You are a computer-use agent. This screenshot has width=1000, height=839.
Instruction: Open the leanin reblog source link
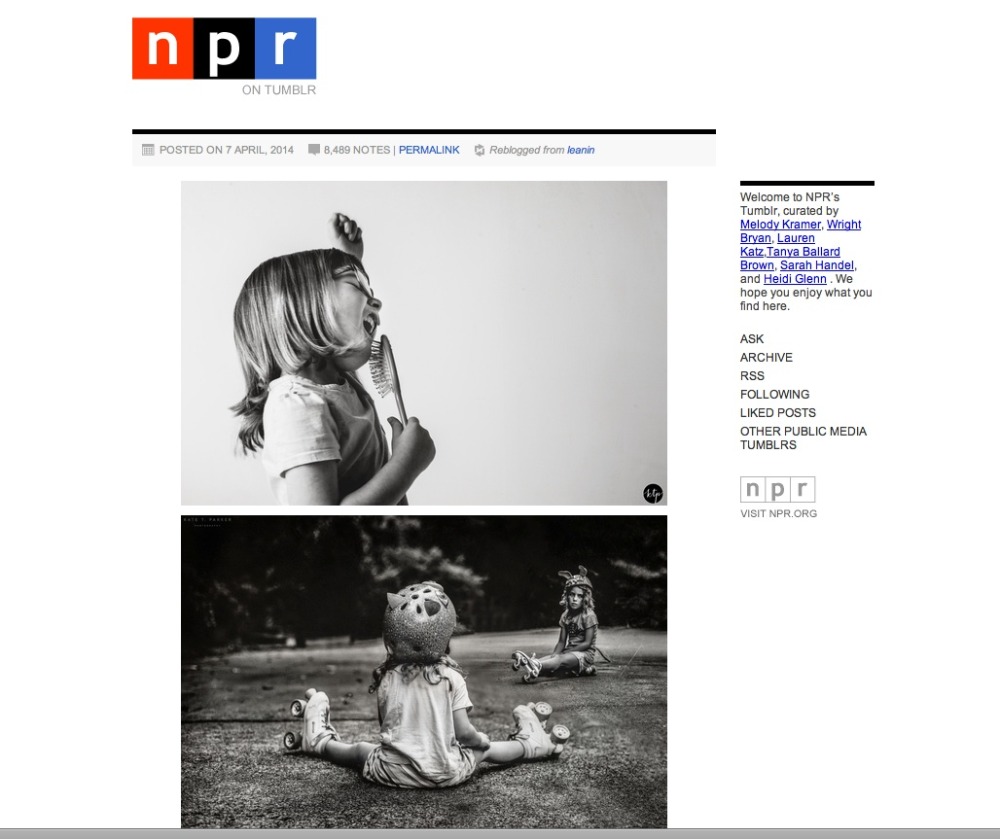tap(581, 150)
